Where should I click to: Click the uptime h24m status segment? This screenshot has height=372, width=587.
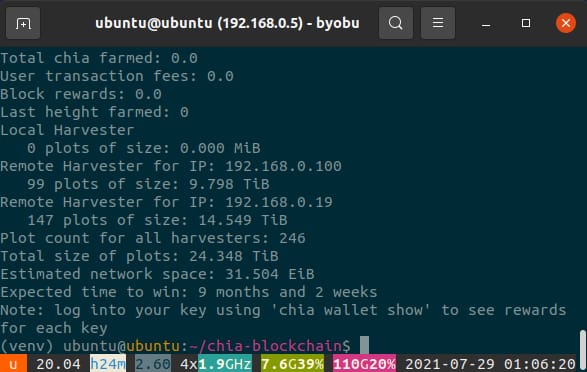click(108, 364)
